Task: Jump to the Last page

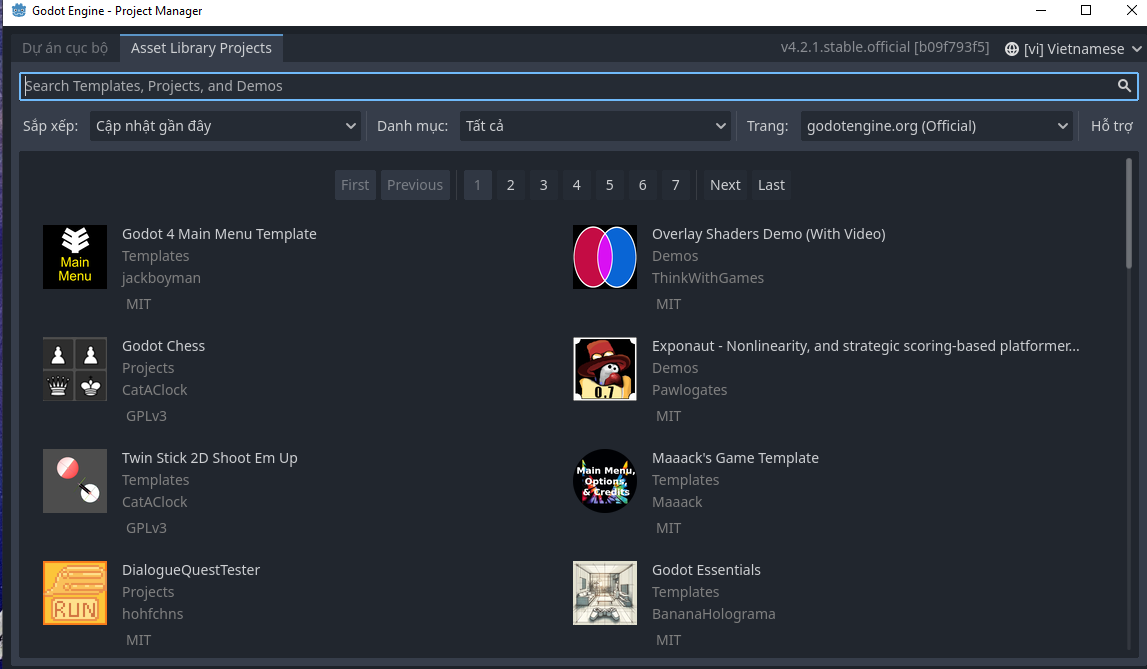Action: pos(771,185)
